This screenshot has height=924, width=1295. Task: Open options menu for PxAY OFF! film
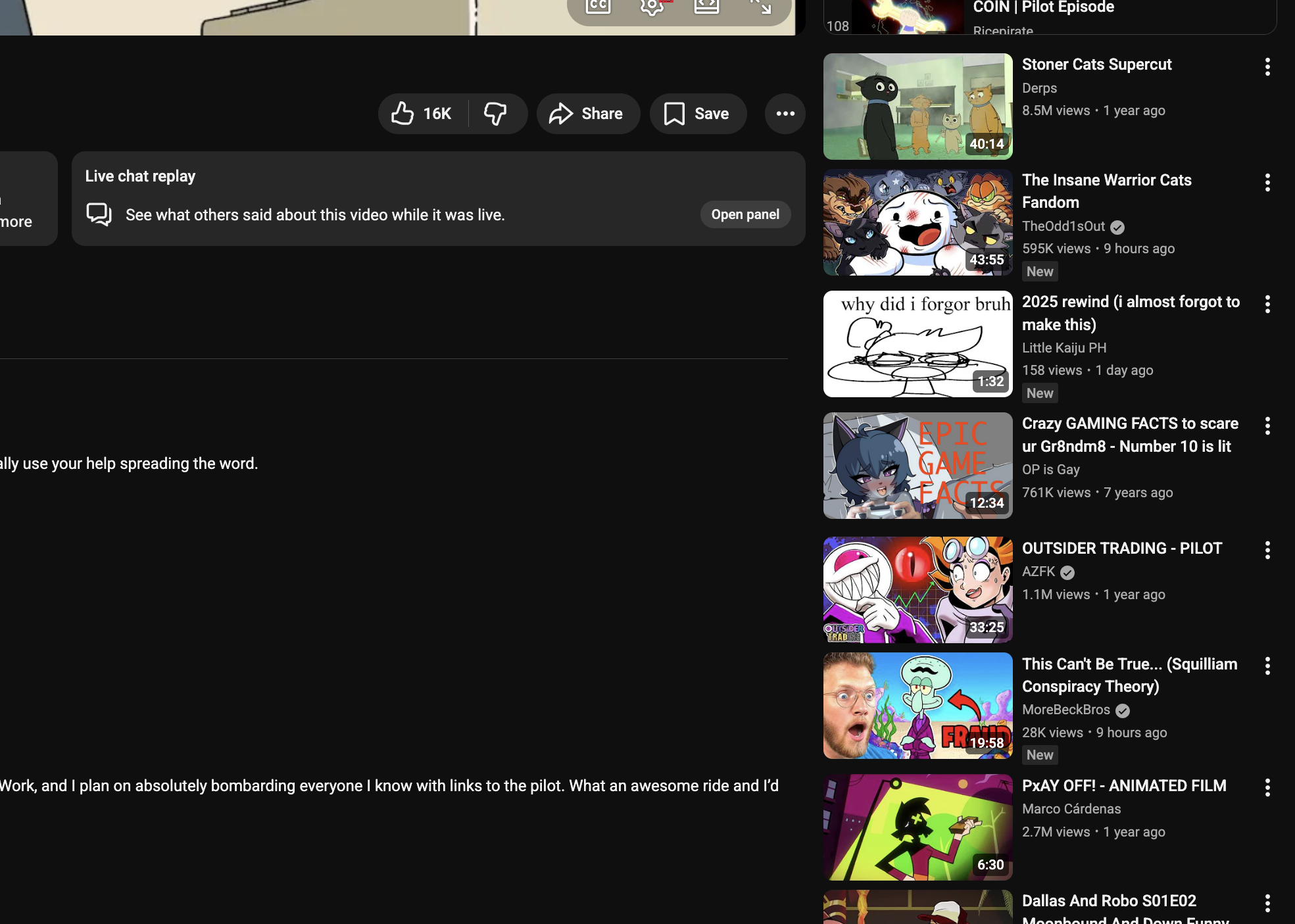tap(1267, 787)
